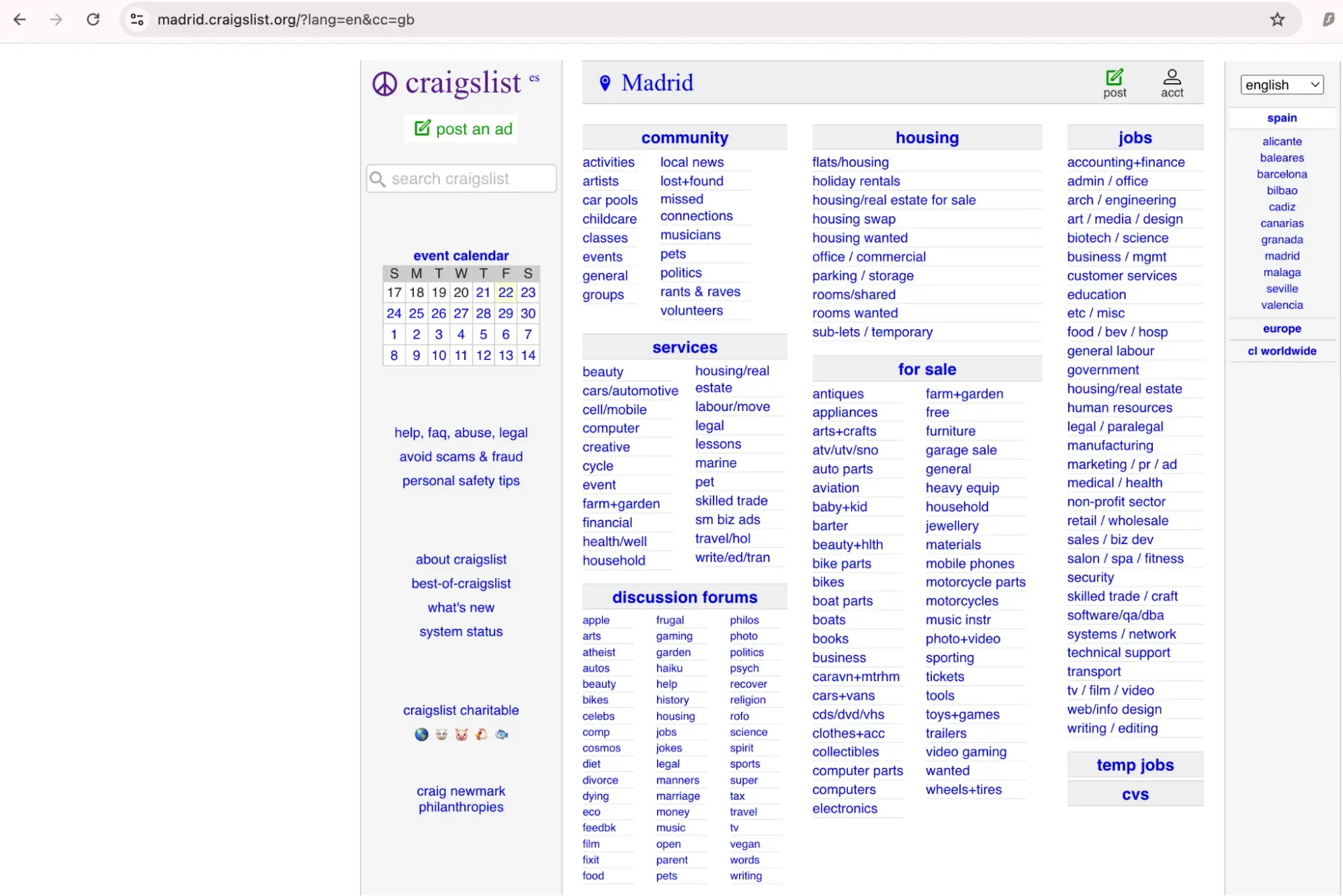Open craigslist charitable link
The height and width of the screenshot is (896, 1343).
point(461,711)
